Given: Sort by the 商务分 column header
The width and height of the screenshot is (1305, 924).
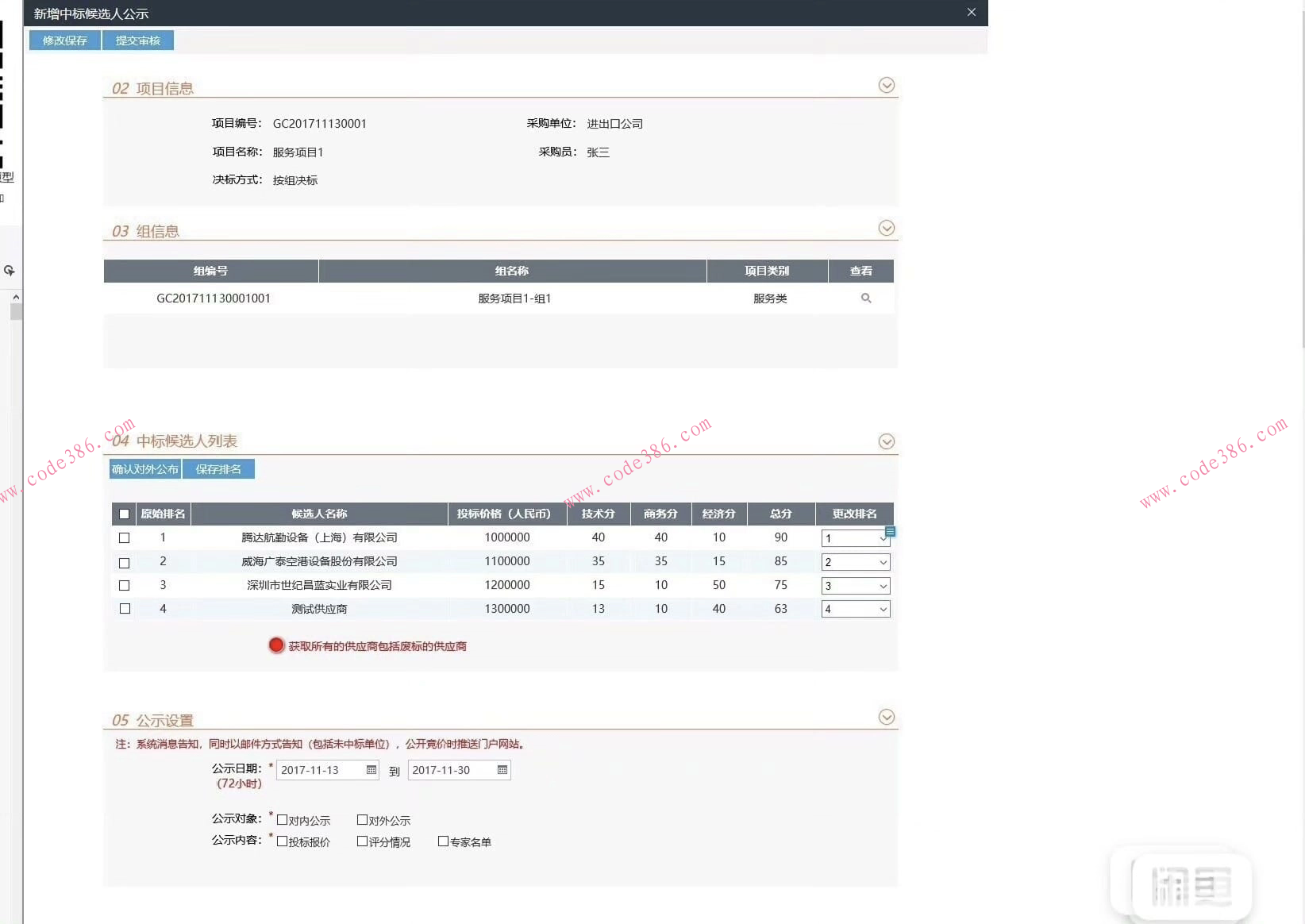Looking at the screenshot, I should [x=661, y=514].
